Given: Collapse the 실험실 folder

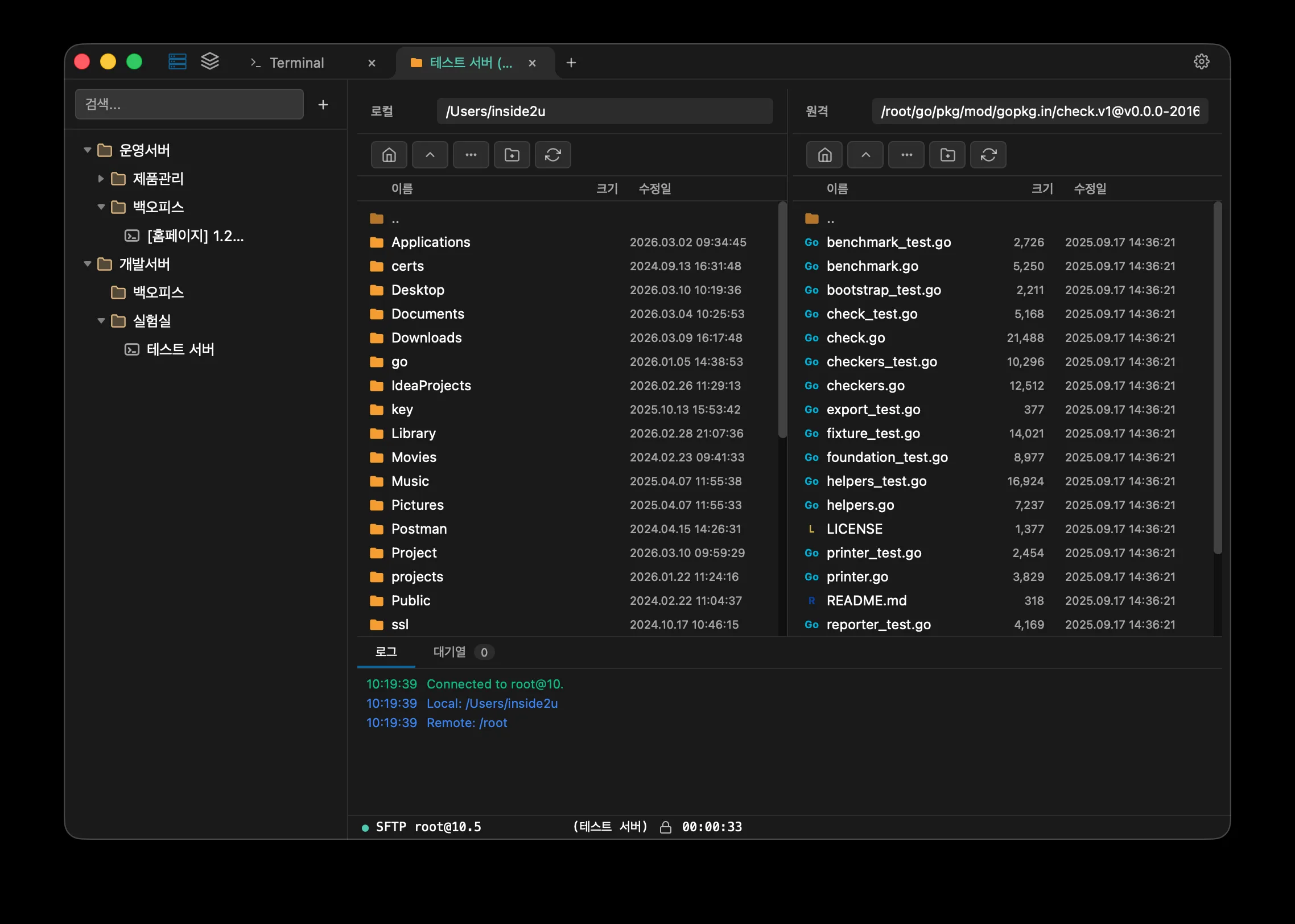Looking at the screenshot, I should (x=101, y=321).
